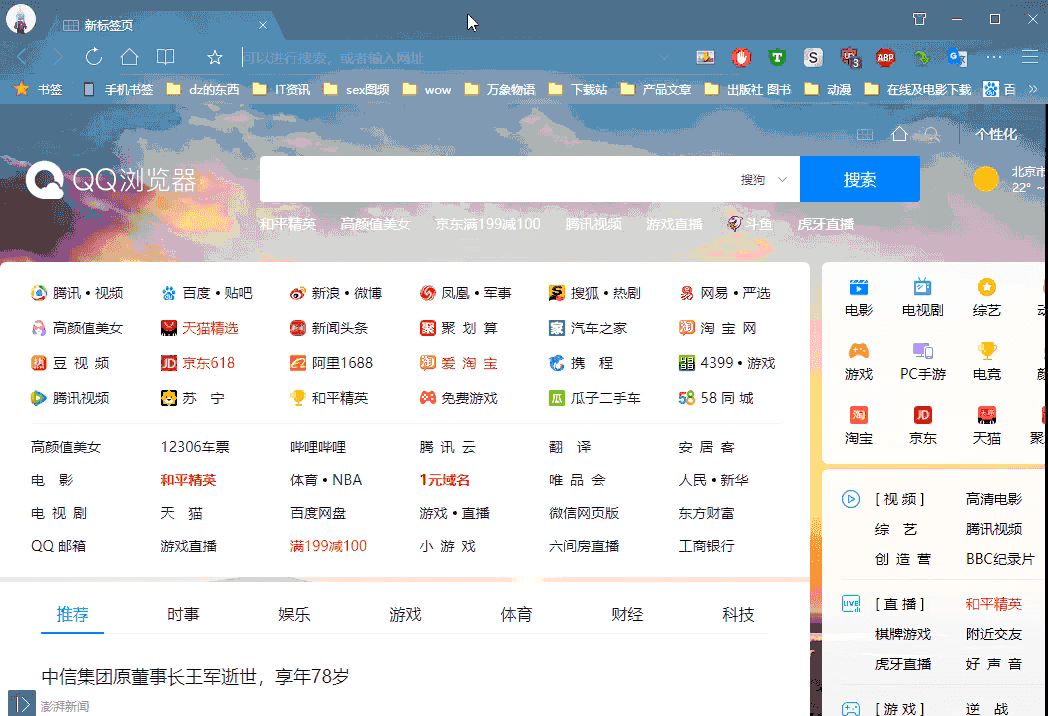
Task: Open the 书签 bookmarks menu
Action: coord(39,89)
